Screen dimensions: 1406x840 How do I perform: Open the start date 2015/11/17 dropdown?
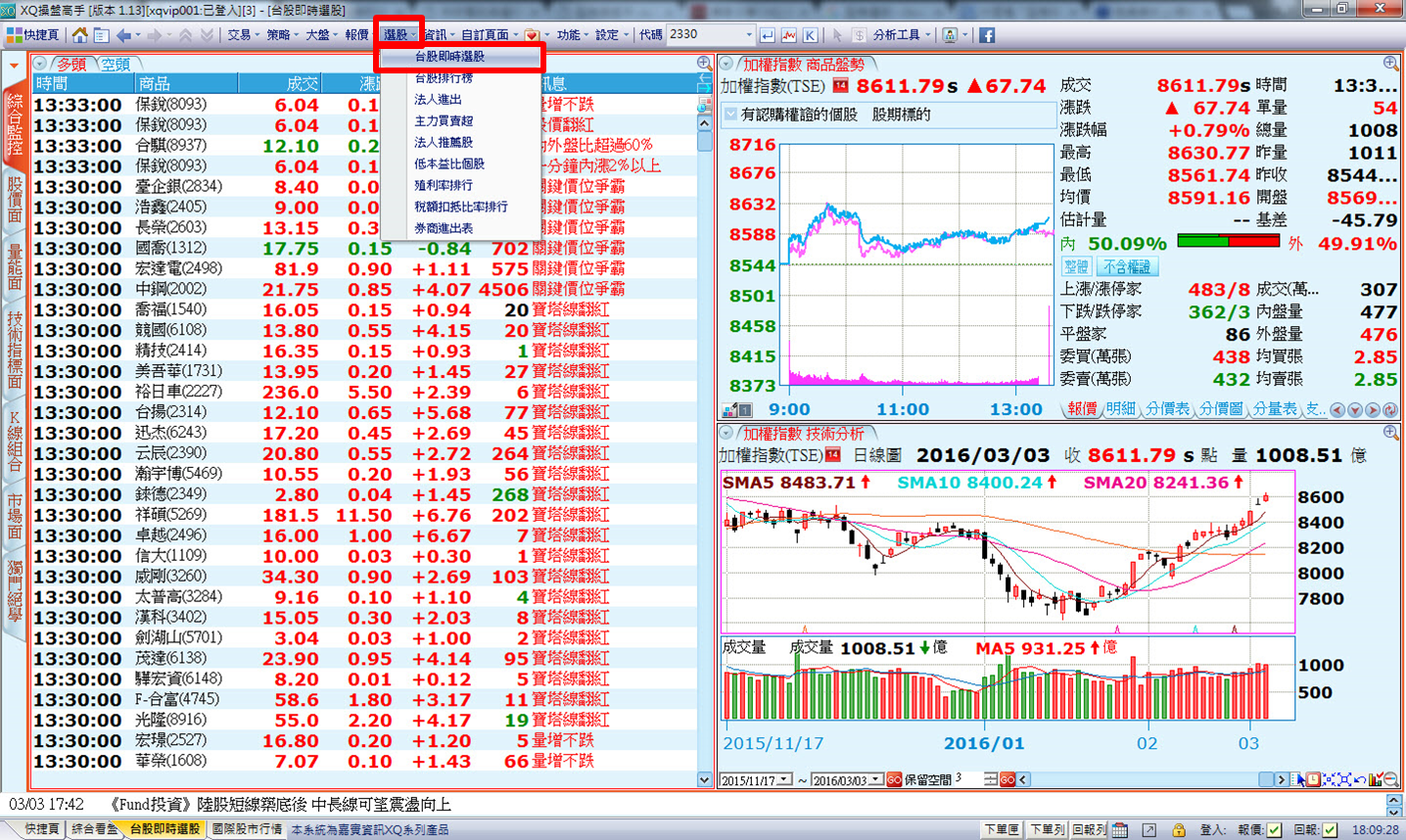coord(784,780)
